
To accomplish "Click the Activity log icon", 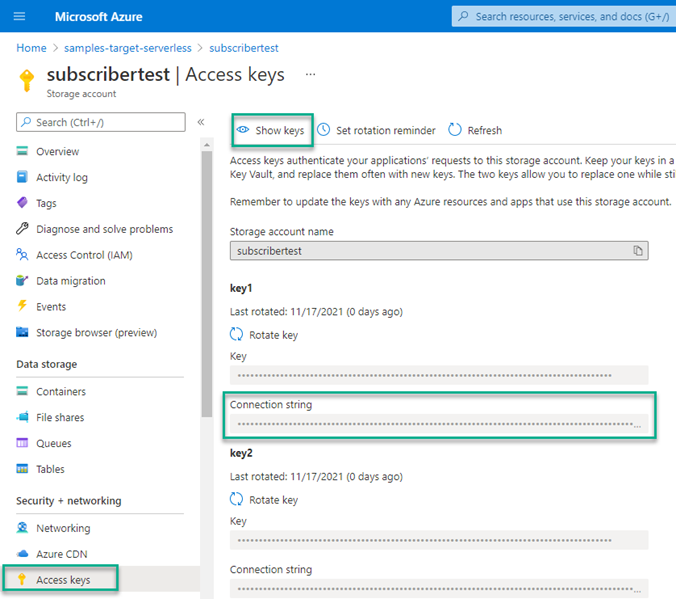I will tap(22, 177).
